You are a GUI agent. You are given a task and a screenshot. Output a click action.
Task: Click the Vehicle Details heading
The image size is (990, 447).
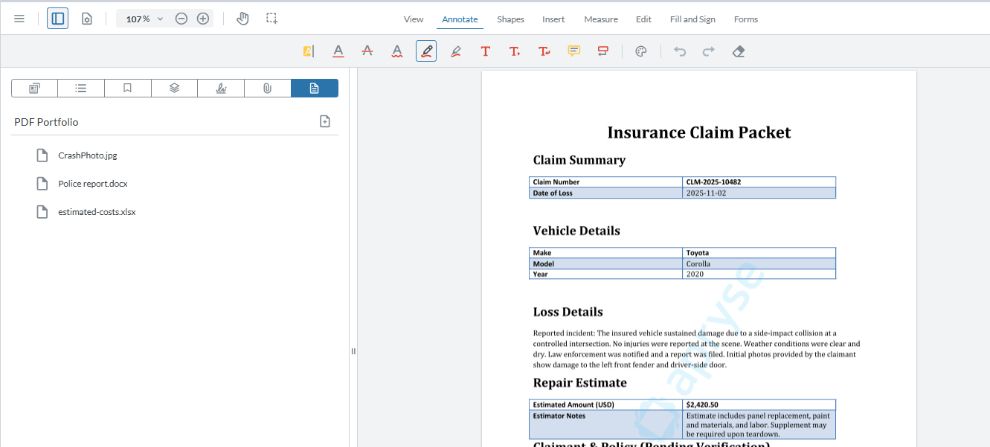[576, 230]
